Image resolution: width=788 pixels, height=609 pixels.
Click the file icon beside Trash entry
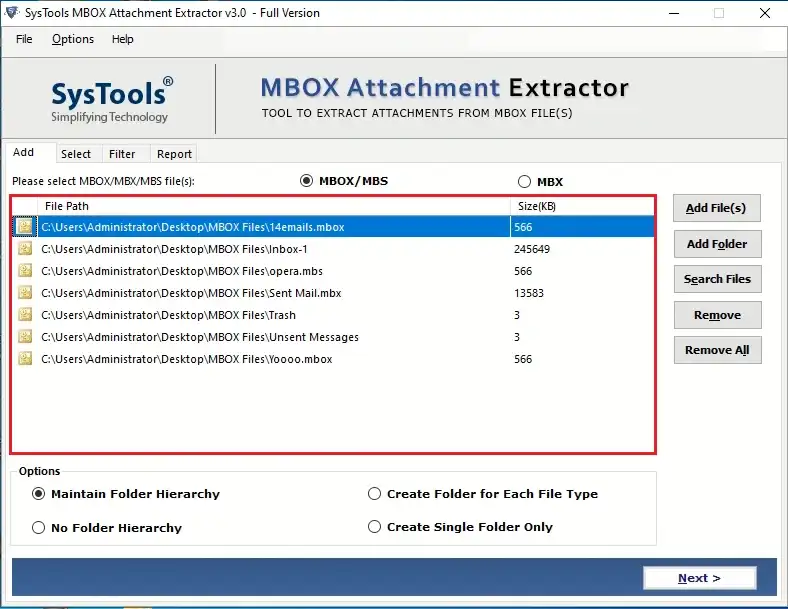coord(25,315)
